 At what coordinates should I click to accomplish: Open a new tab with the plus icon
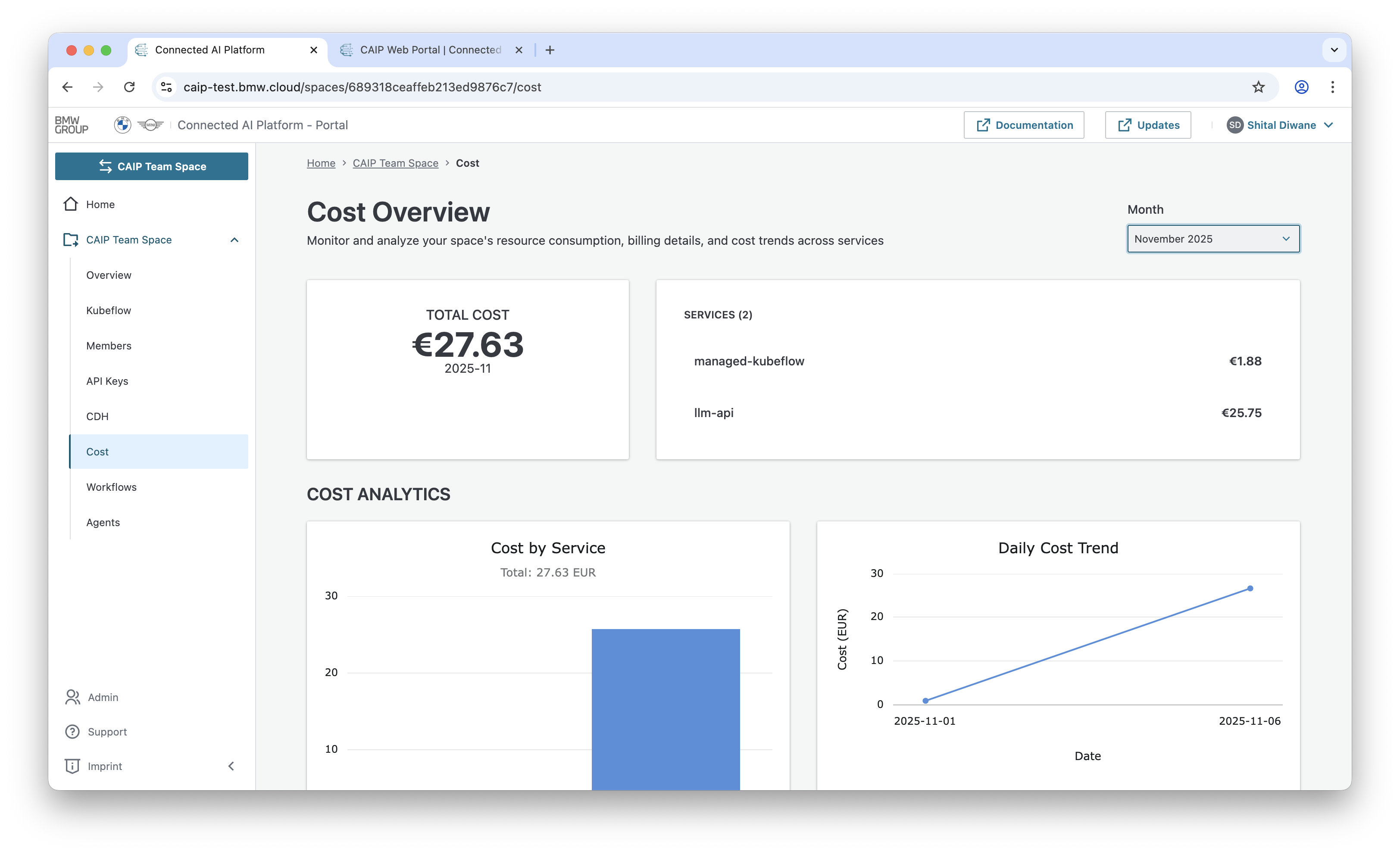point(550,50)
